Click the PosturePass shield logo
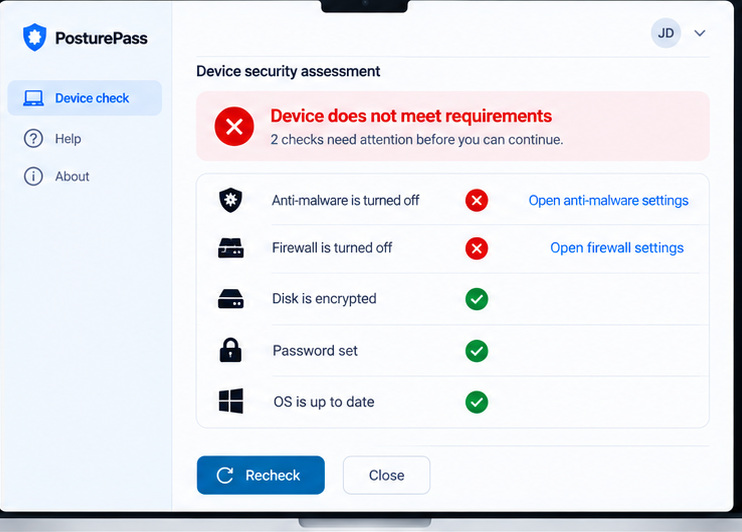This screenshot has width=742, height=532. (x=35, y=37)
